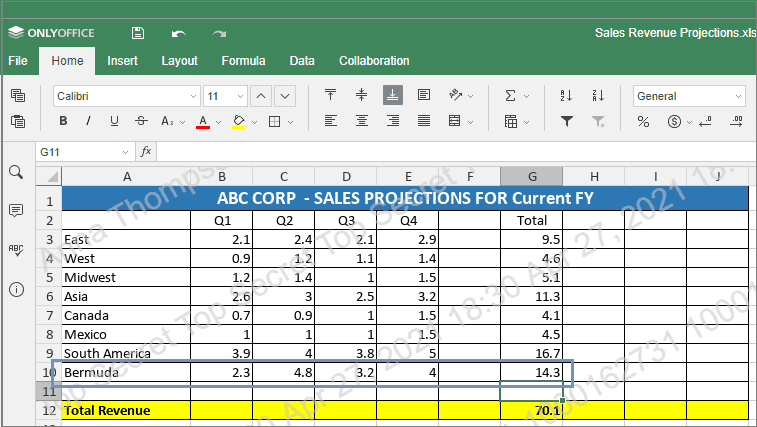Increase decimal places
This screenshot has width=757, height=427.
tap(736, 121)
